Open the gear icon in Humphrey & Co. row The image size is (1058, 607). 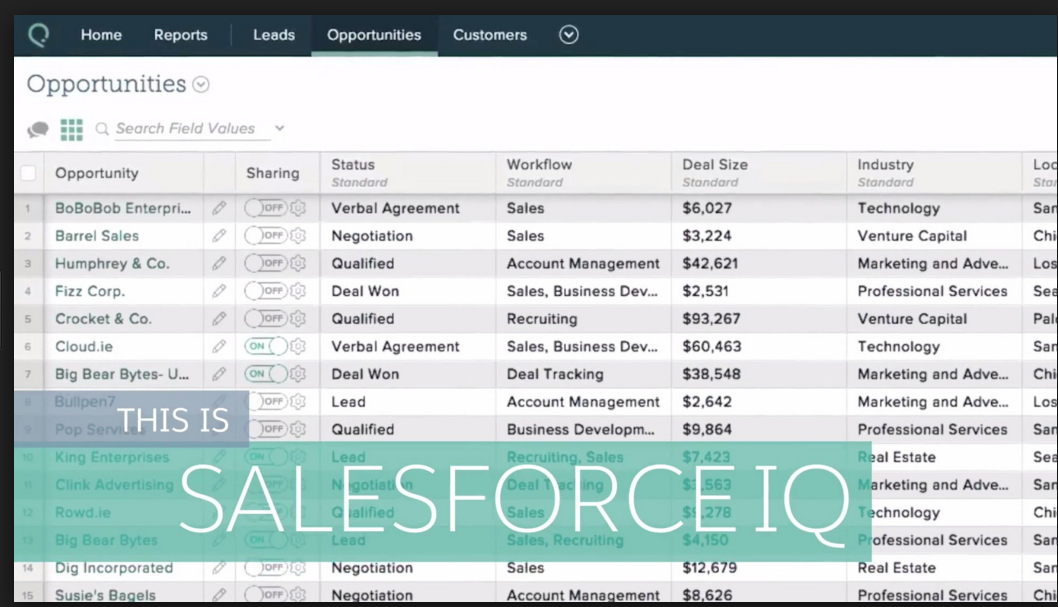point(298,263)
